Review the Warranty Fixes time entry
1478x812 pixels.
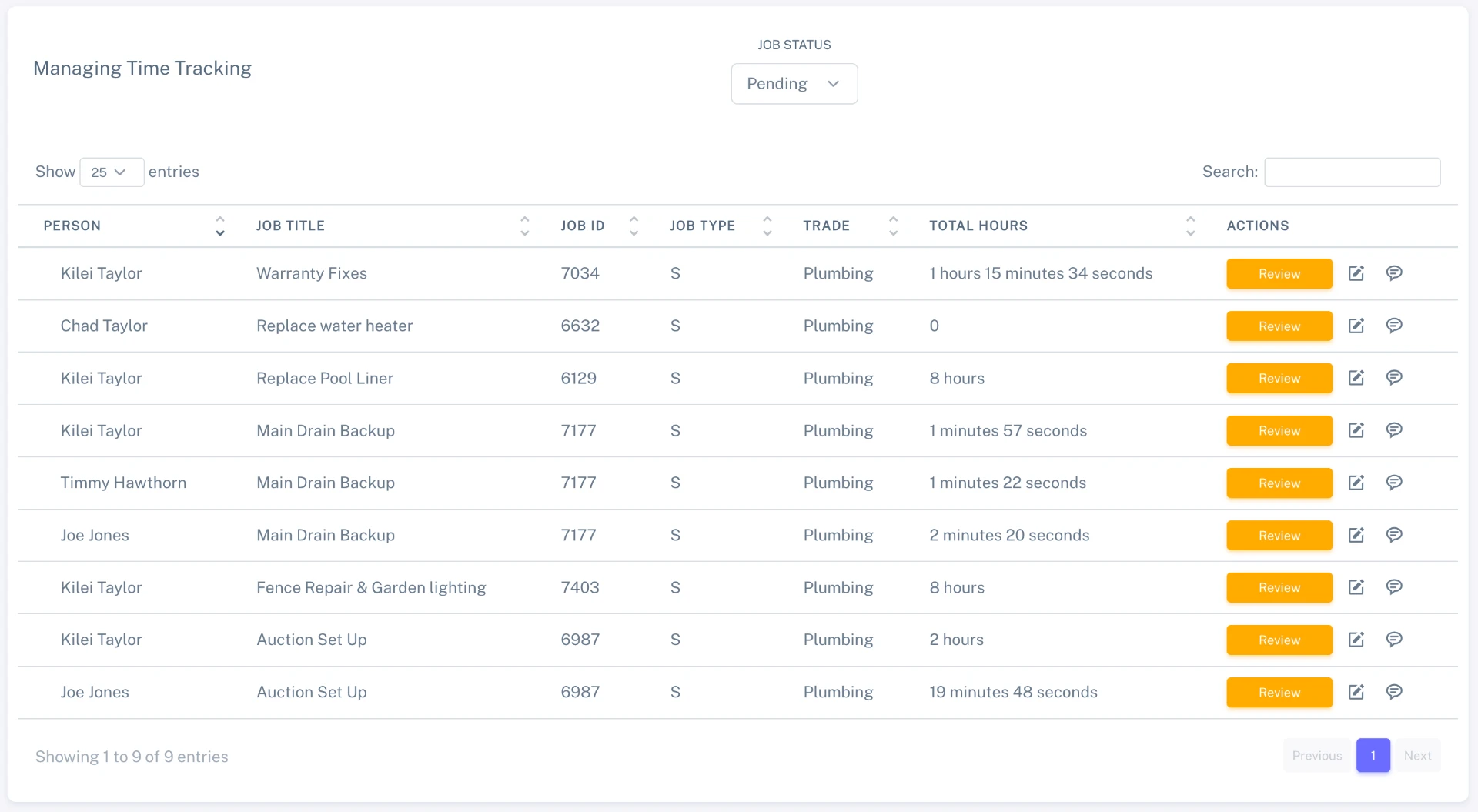[1279, 273]
